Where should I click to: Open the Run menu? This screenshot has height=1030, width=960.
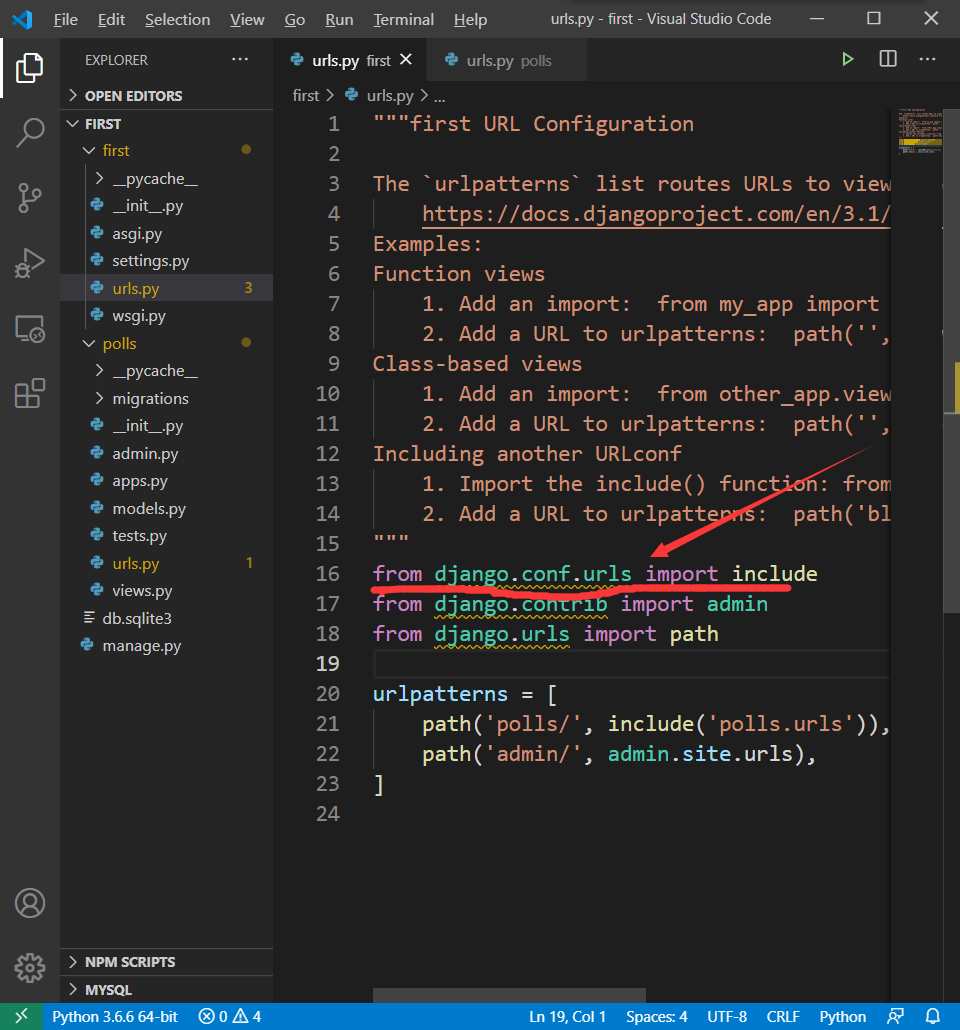pyautogui.click(x=339, y=20)
